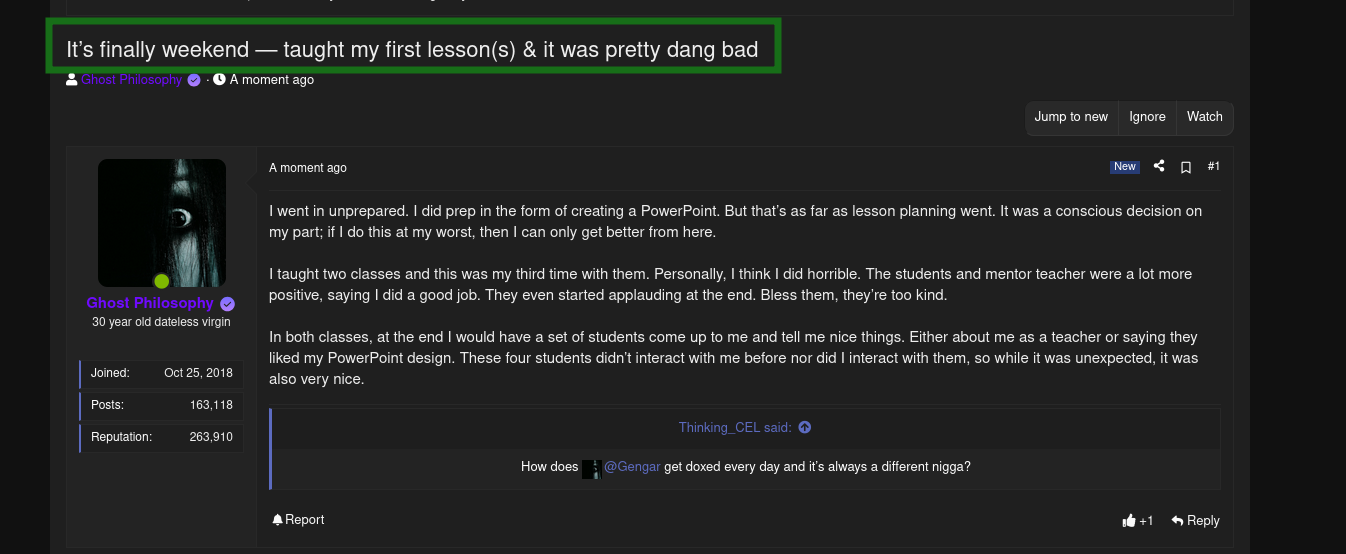Click the person icon before the thread author name
1346x554 pixels.
(x=72, y=80)
